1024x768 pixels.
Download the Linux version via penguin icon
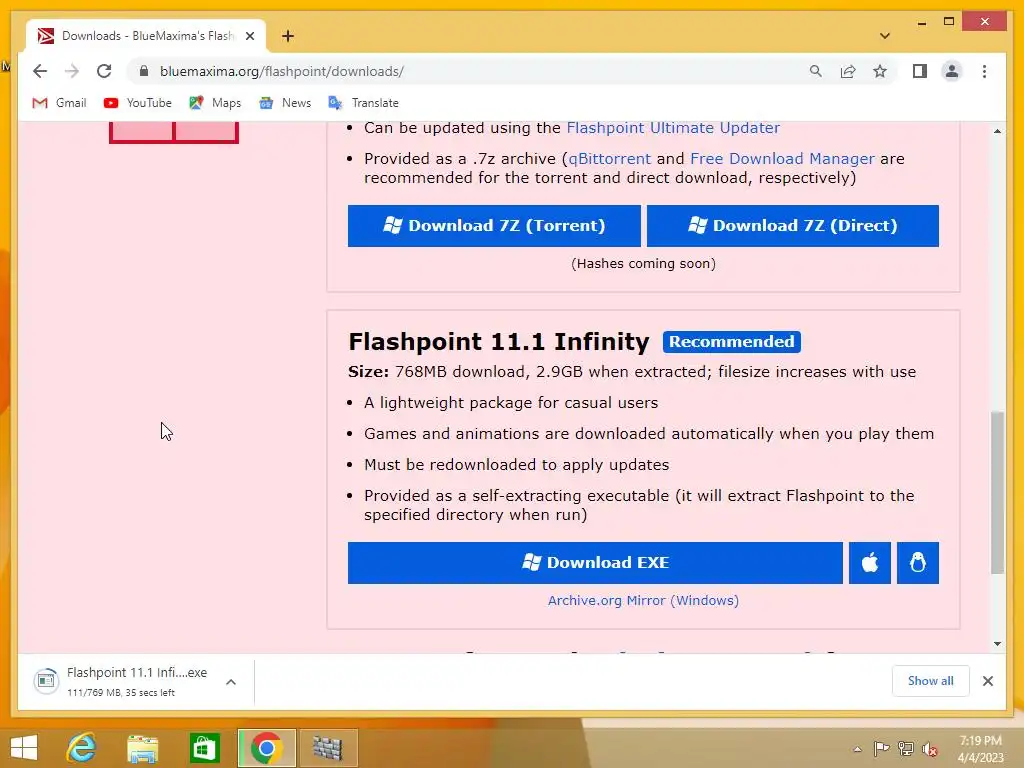coord(918,563)
